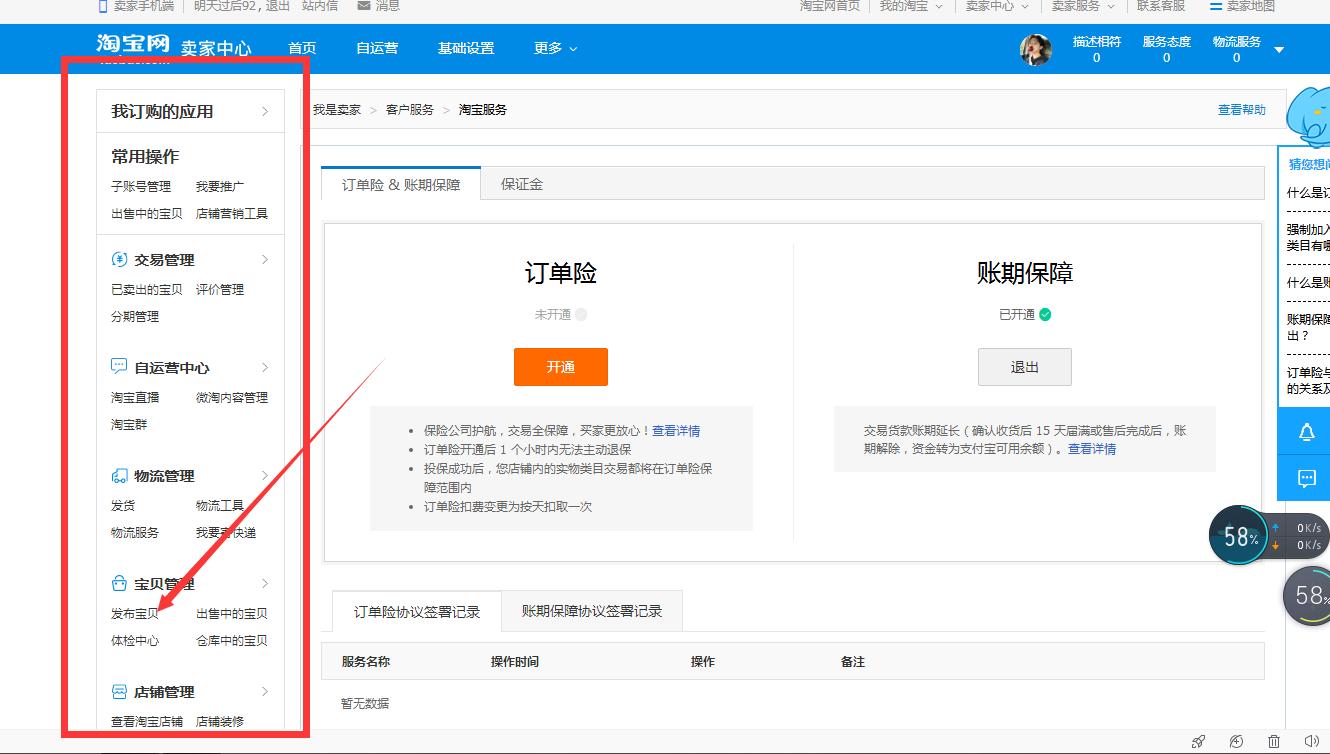Switch to the 保证金 tab
The image size is (1330, 754).
pos(521,183)
